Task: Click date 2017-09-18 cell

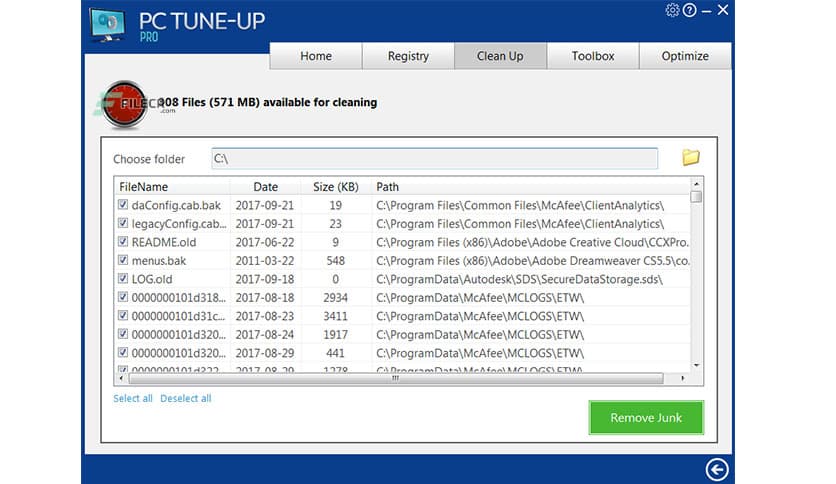Action: 265,279
